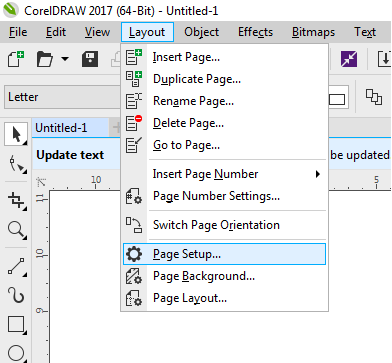Screen dimensions: 392x363
Task: Choose Page Layout... option
Action: [224, 298]
